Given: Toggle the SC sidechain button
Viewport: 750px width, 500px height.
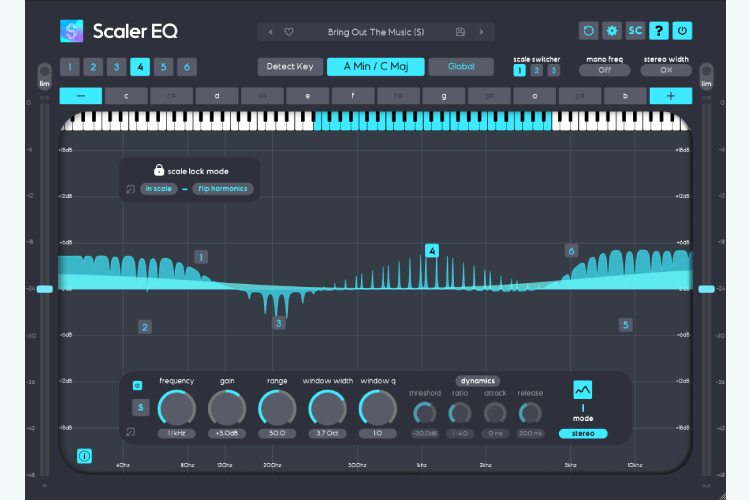Looking at the screenshot, I should click(635, 31).
